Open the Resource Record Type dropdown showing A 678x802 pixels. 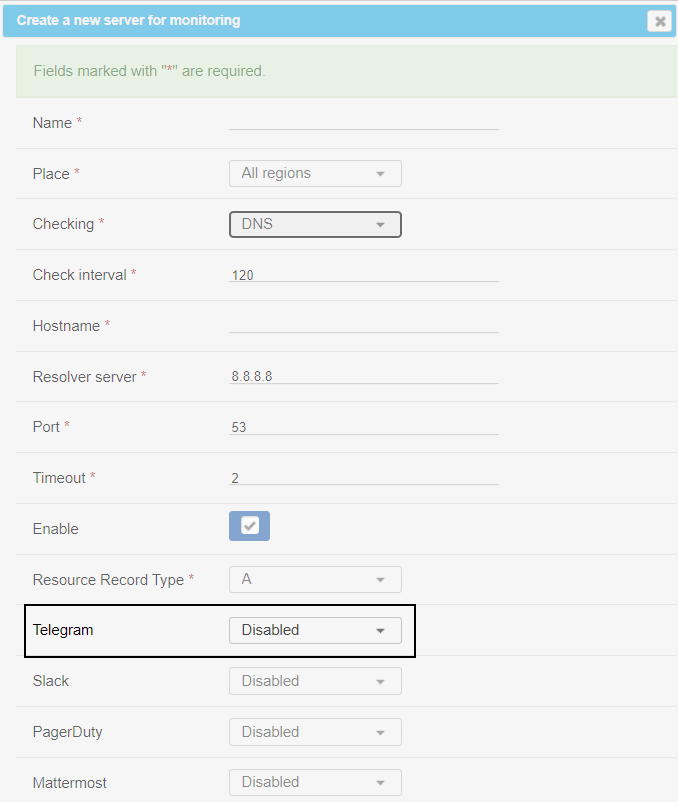tap(315, 579)
